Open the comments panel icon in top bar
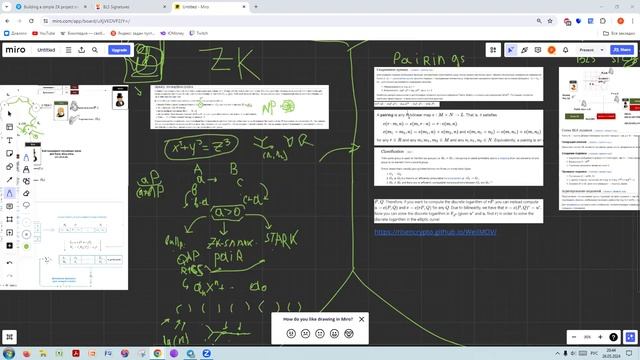The width and height of the screenshot is (640, 360). coord(538,50)
